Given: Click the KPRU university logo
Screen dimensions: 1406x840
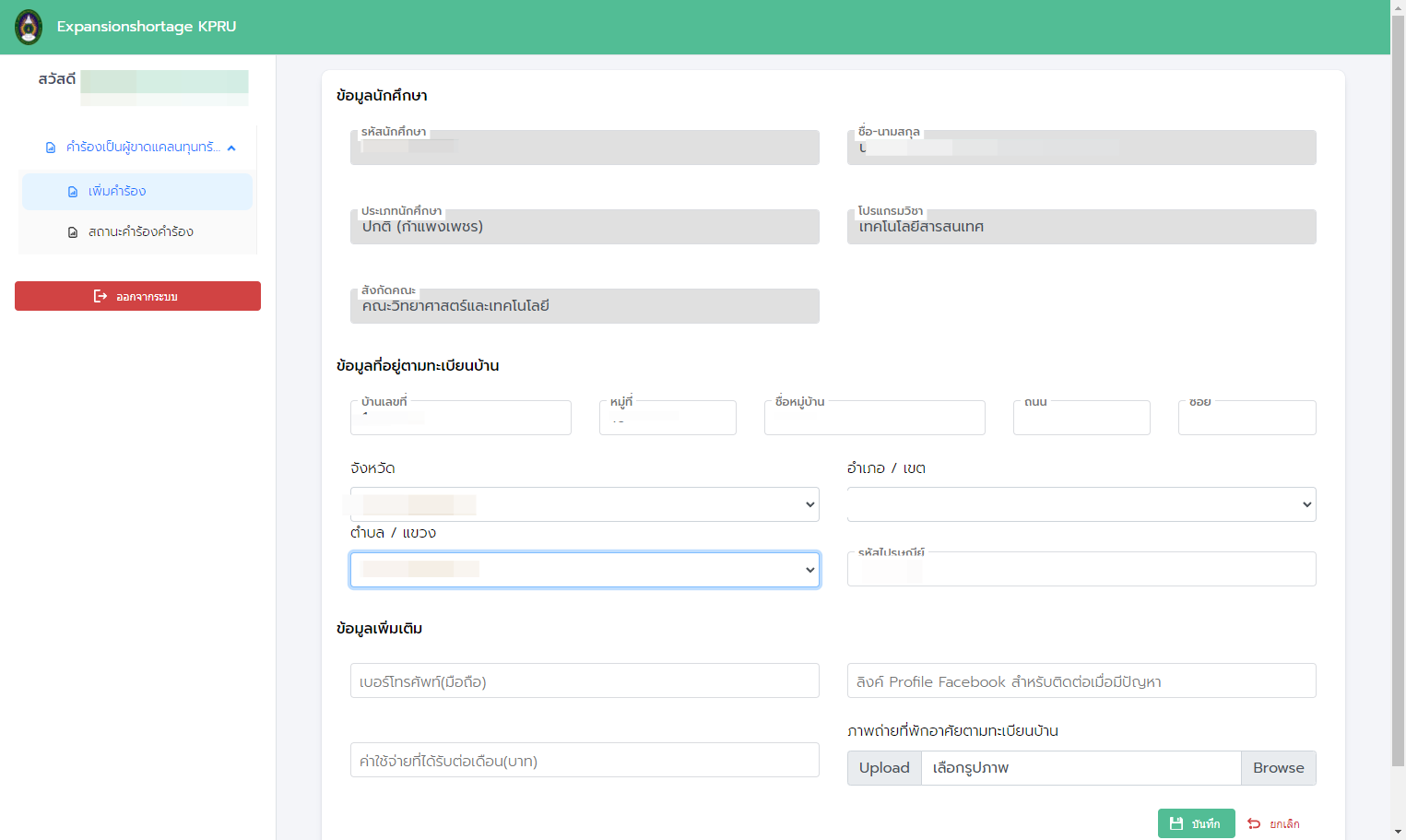Looking at the screenshot, I should [x=29, y=27].
